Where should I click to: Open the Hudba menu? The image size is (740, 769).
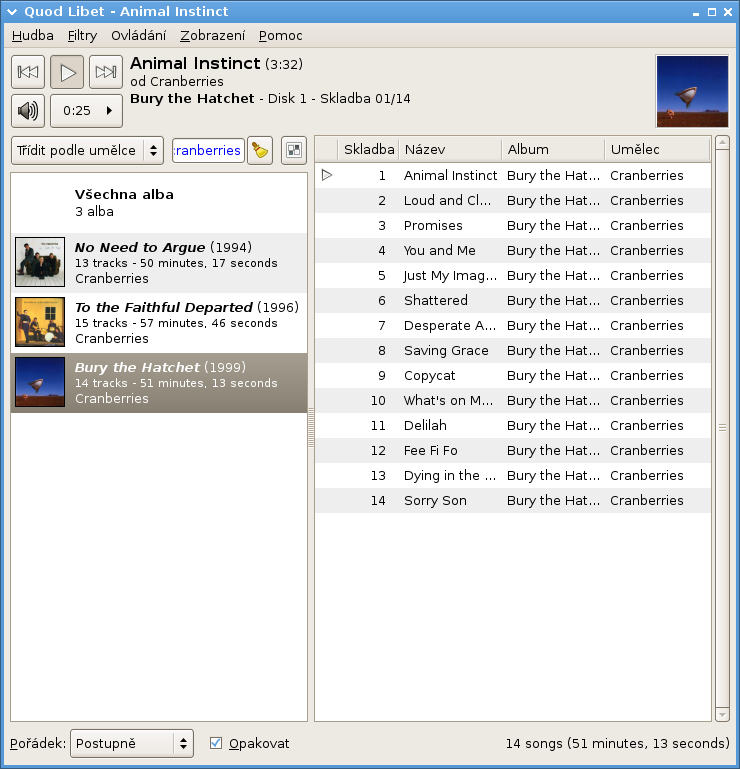pos(32,36)
